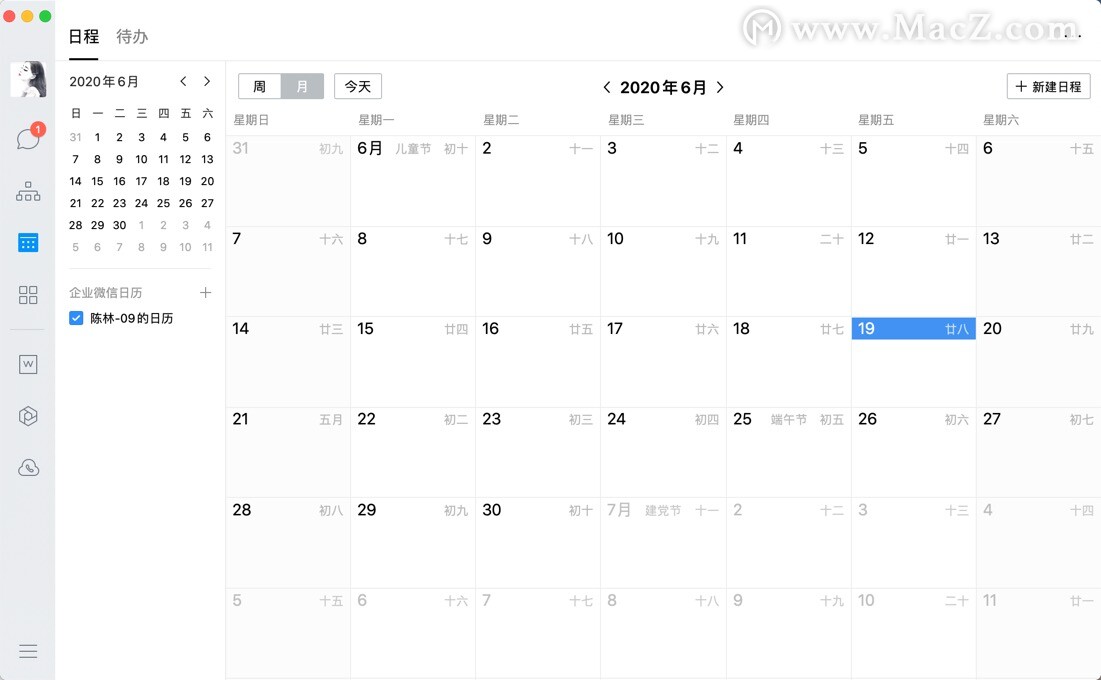Click 2020年6月 title in main calendar
This screenshot has width=1101, height=680.
663,87
